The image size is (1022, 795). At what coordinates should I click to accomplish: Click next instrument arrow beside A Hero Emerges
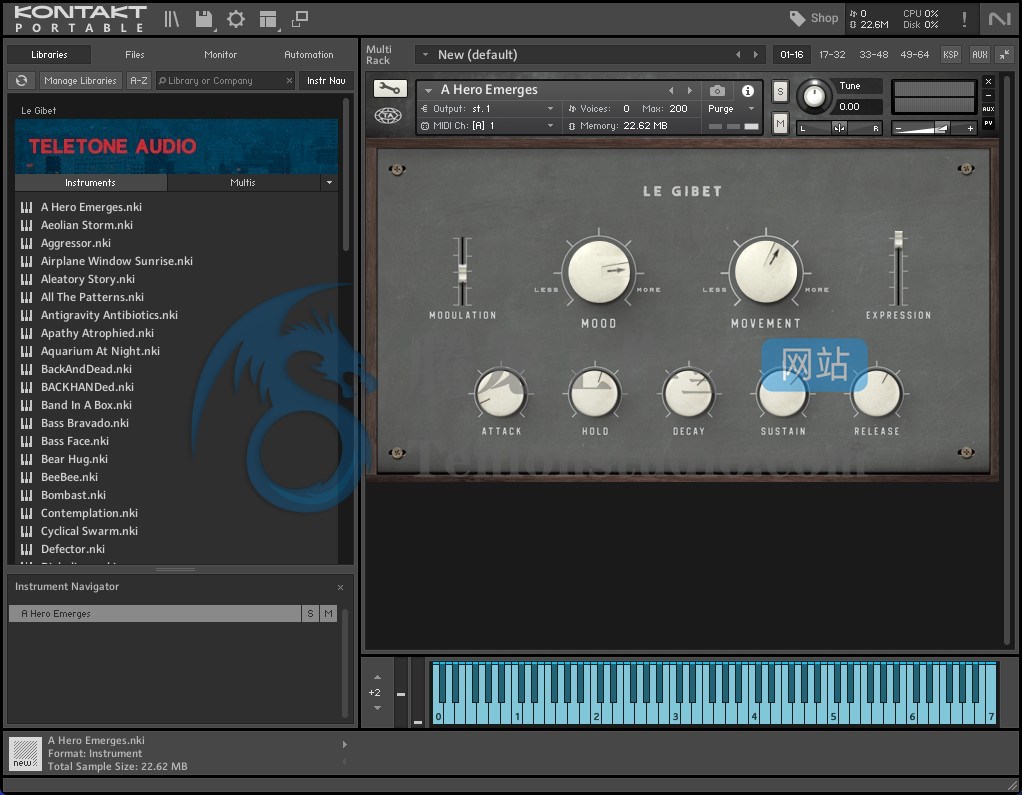(x=690, y=91)
